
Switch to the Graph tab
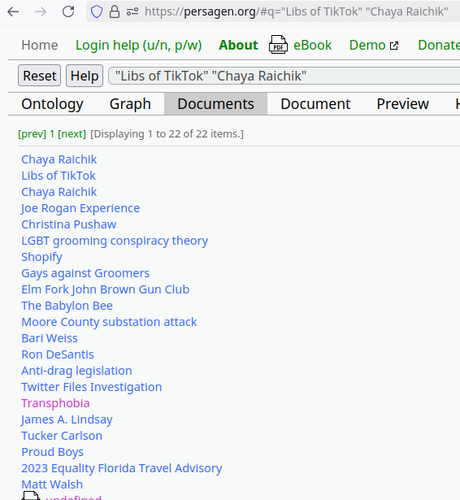pos(130,104)
